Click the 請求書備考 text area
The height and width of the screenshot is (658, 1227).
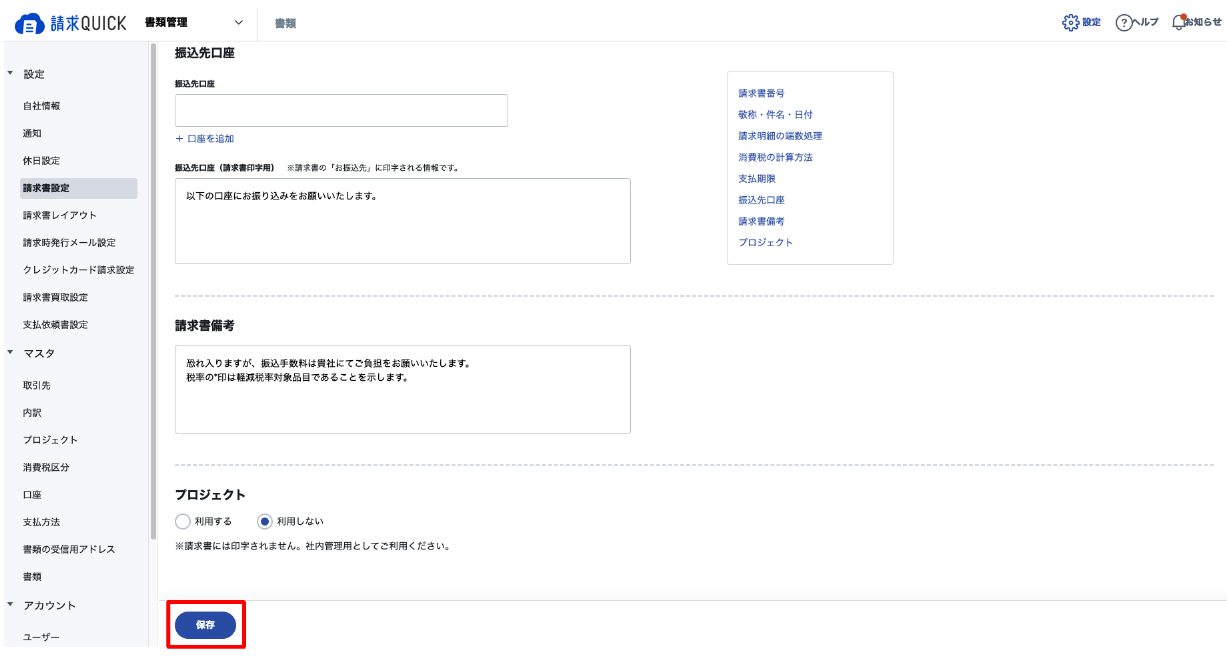402,389
